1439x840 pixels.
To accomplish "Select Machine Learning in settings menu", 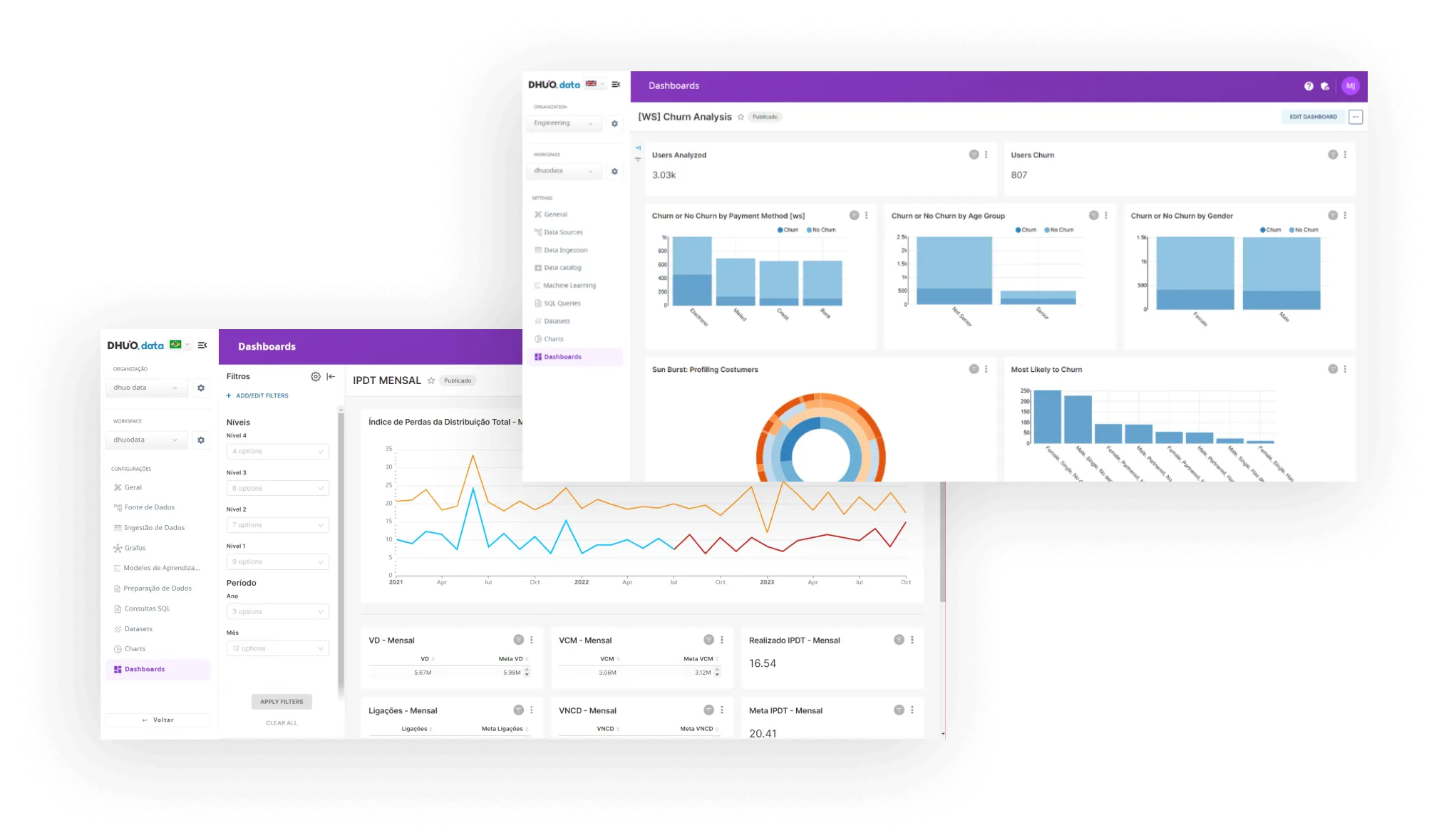I will point(569,286).
